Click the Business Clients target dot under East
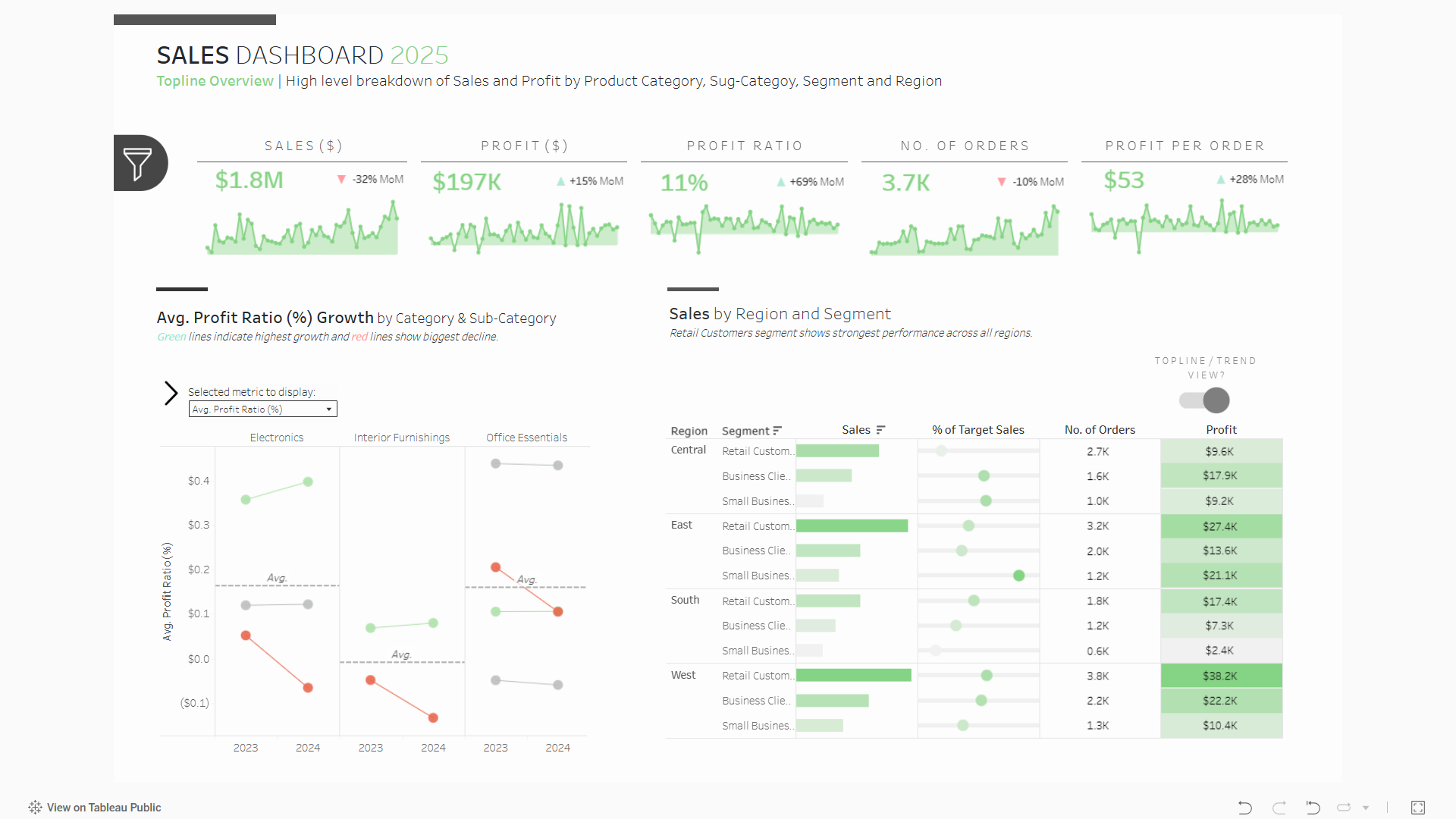The image size is (1456, 819). click(x=962, y=550)
